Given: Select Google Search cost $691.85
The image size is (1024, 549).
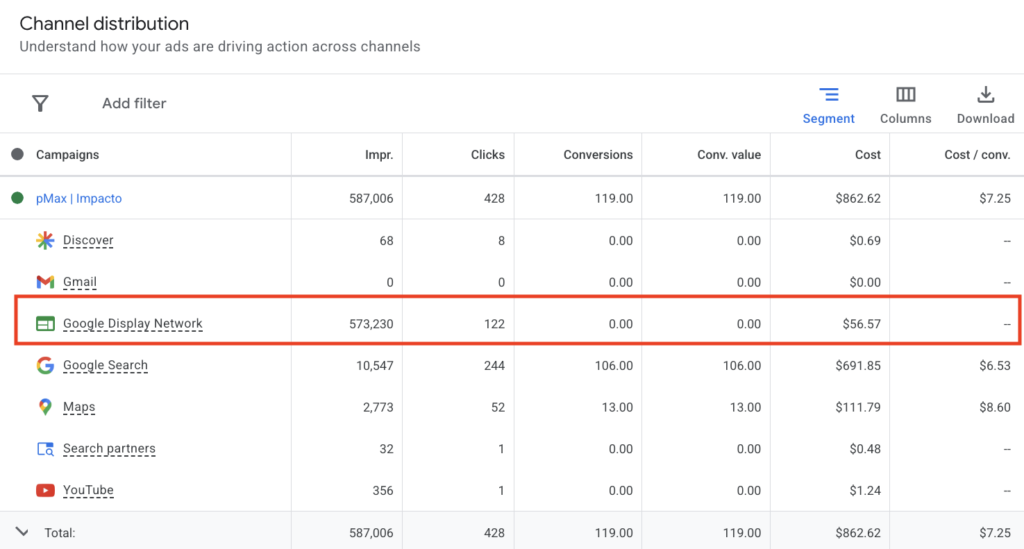Looking at the screenshot, I should pyautogui.click(x=858, y=366).
